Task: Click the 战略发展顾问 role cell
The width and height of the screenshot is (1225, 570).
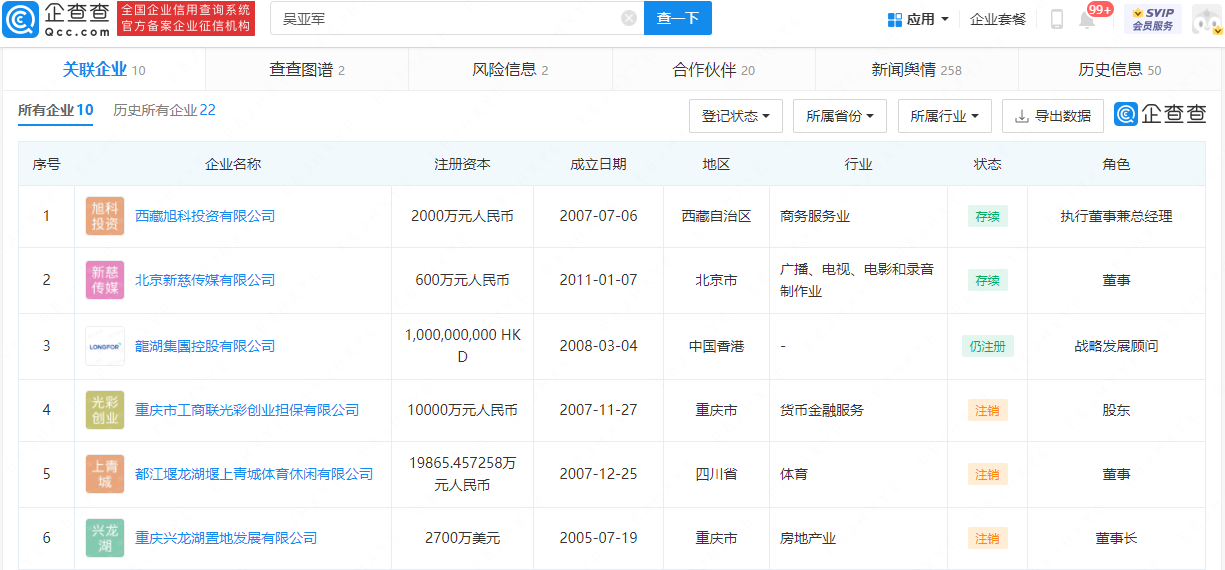Action: [x=1116, y=346]
